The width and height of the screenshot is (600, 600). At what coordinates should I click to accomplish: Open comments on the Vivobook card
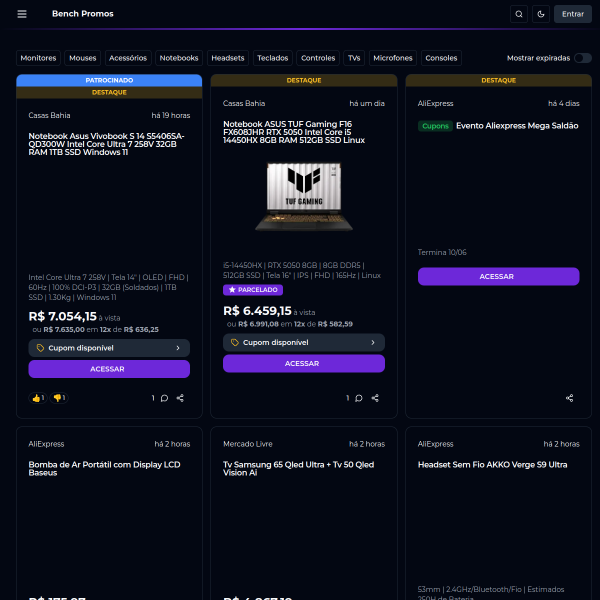(x=164, y=398)
